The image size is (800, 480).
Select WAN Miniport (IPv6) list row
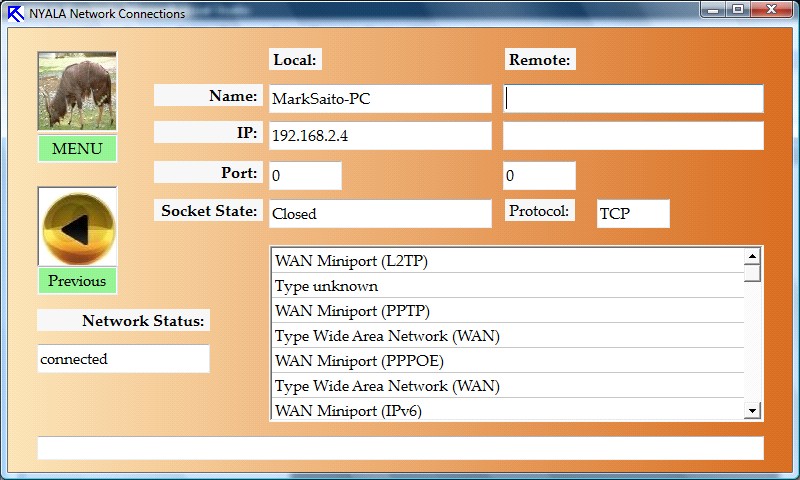pos(507,410)
